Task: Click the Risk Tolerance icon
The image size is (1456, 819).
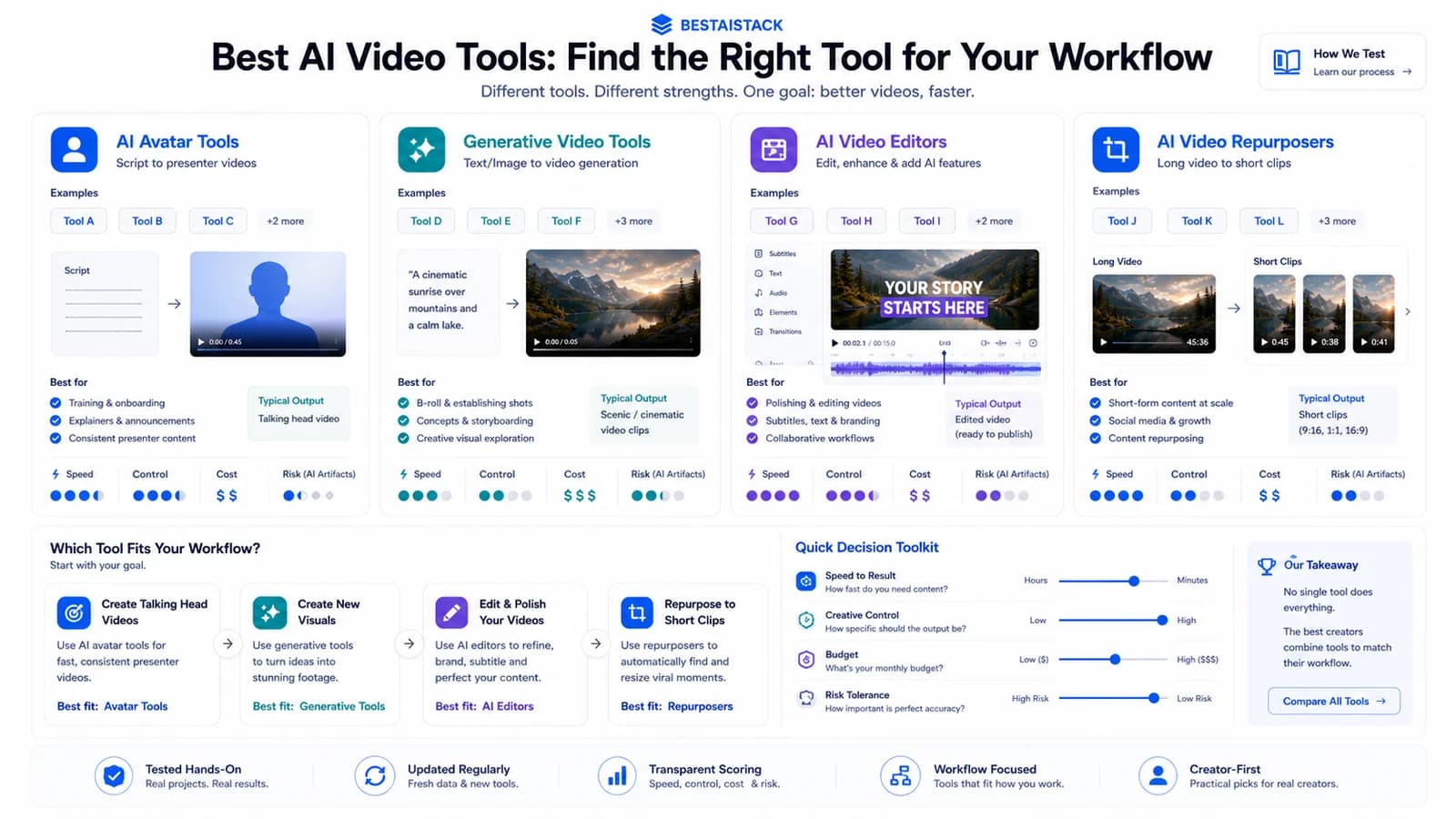Action: [805, 699]
